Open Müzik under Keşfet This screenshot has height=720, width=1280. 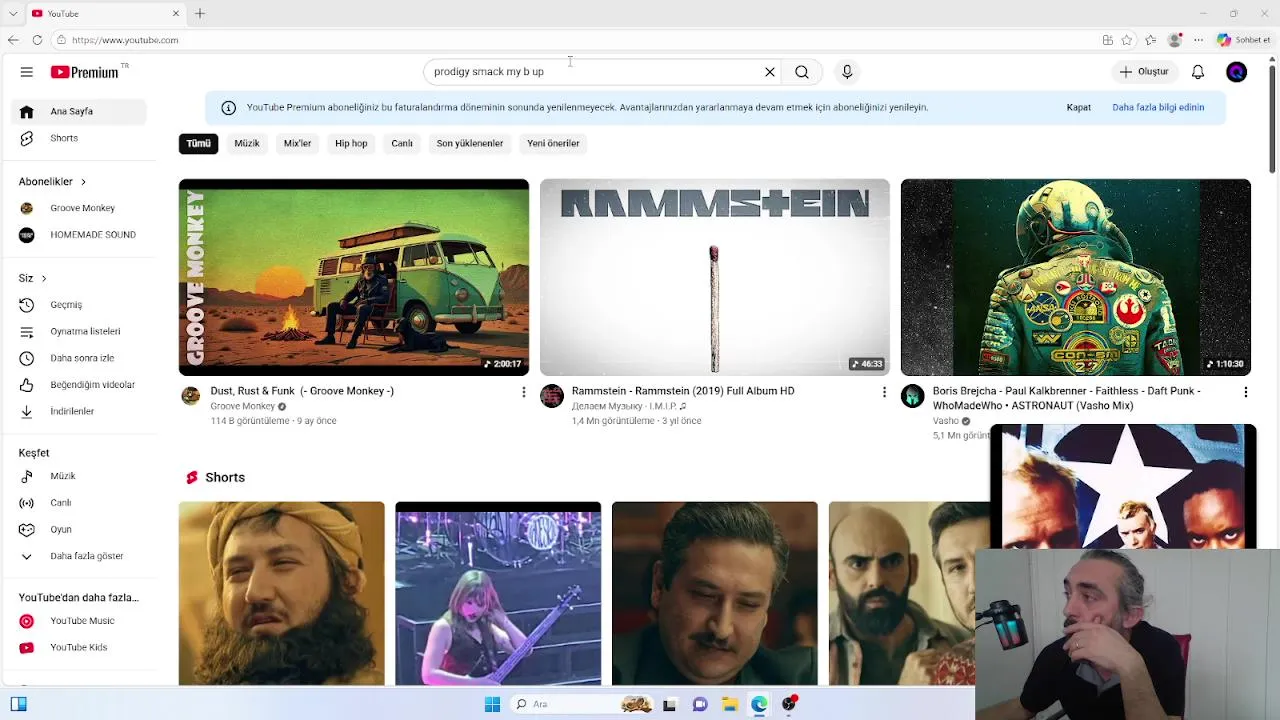(x=78, y=476)
